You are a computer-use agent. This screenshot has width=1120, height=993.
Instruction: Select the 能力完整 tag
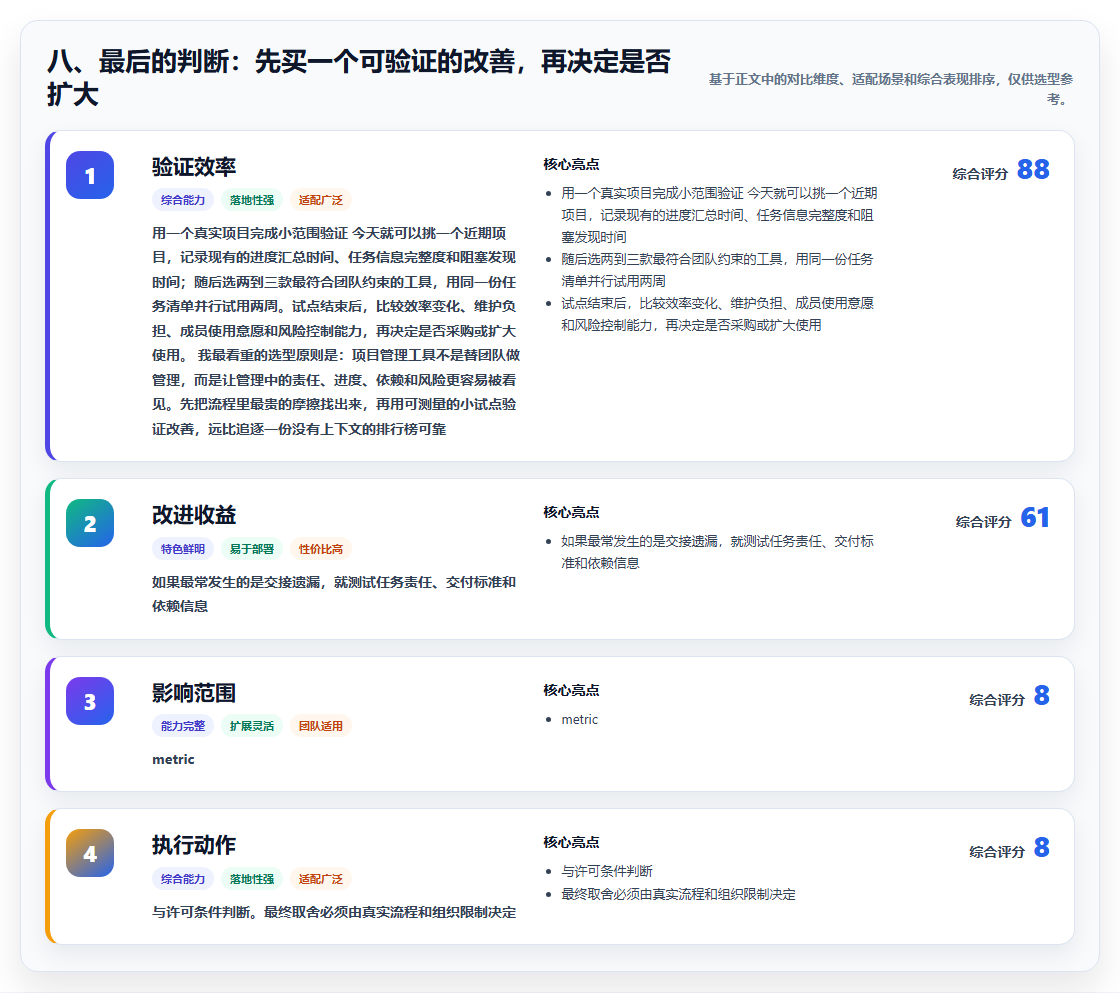click(x=183, y=726)
